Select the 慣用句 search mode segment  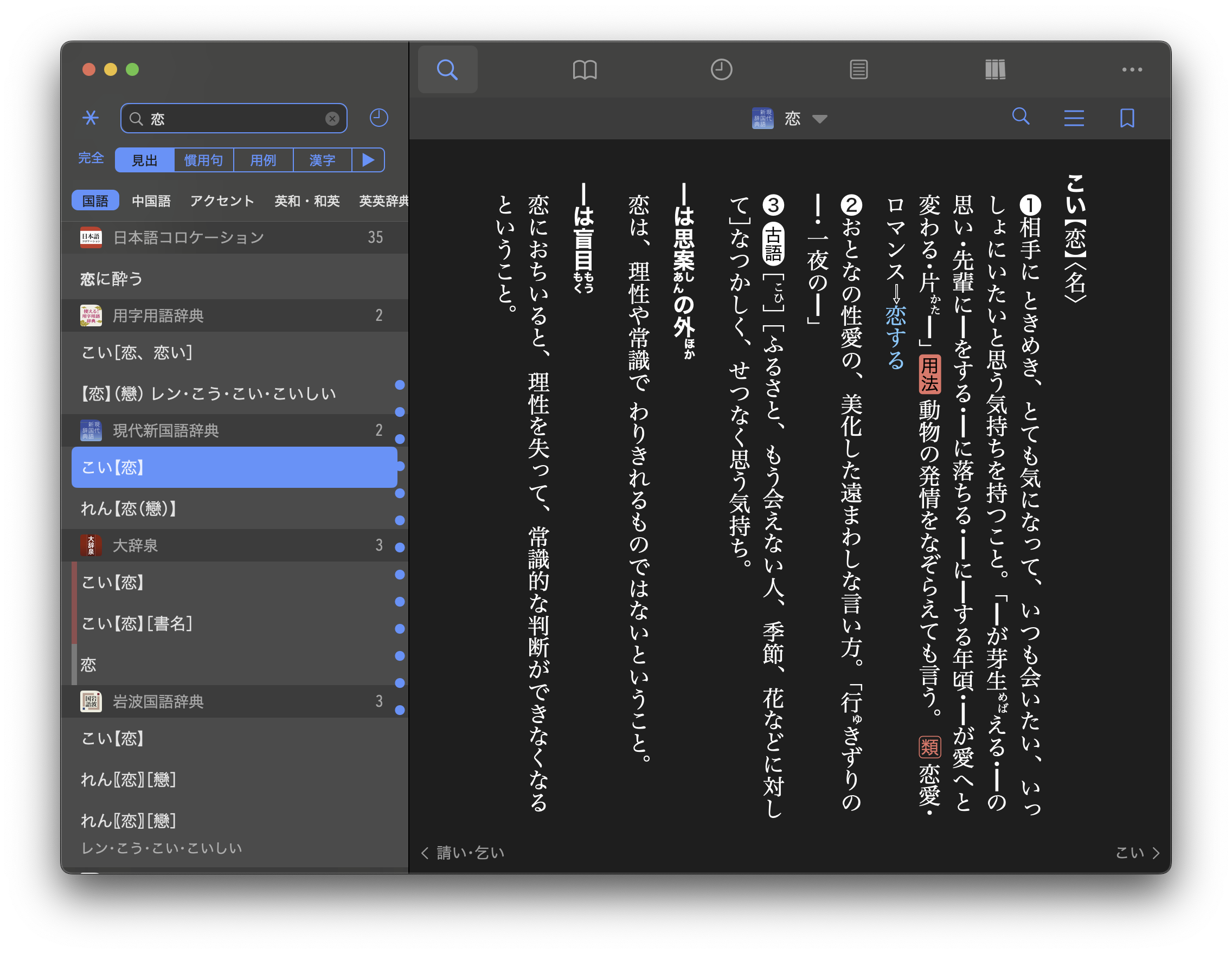click(x=204, y=160)
